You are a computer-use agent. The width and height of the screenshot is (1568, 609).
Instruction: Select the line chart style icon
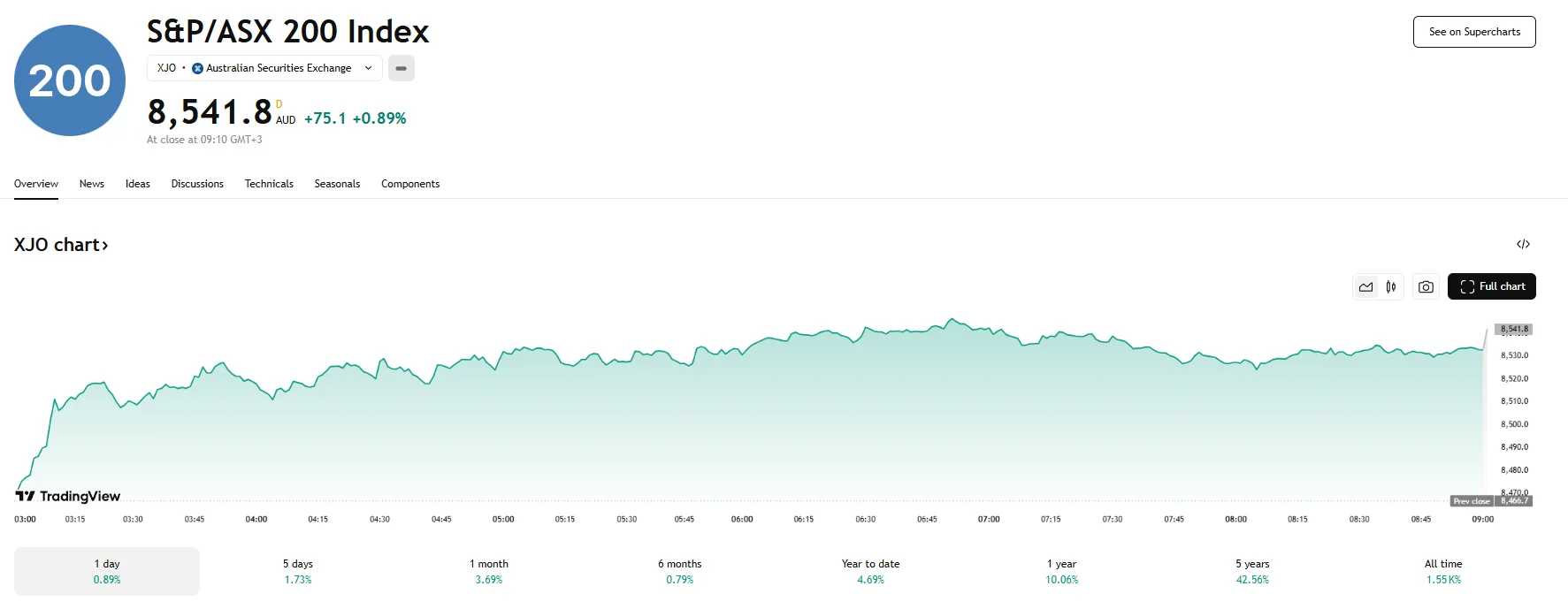(x=1365, y=285)
